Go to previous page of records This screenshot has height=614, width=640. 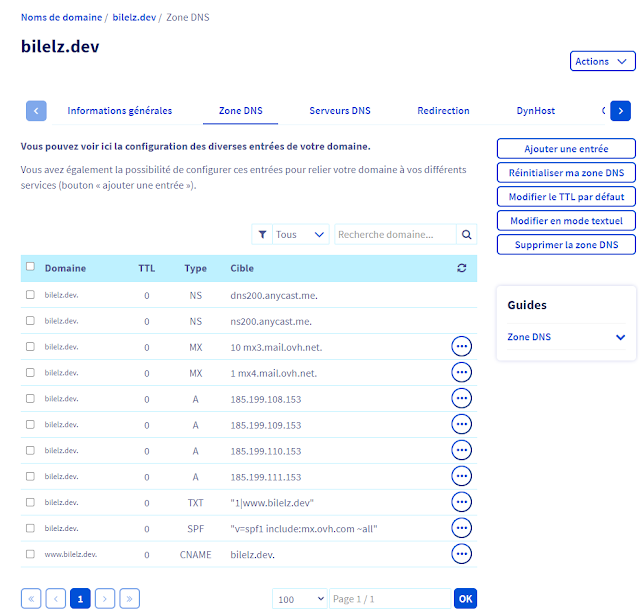point(56,599)
